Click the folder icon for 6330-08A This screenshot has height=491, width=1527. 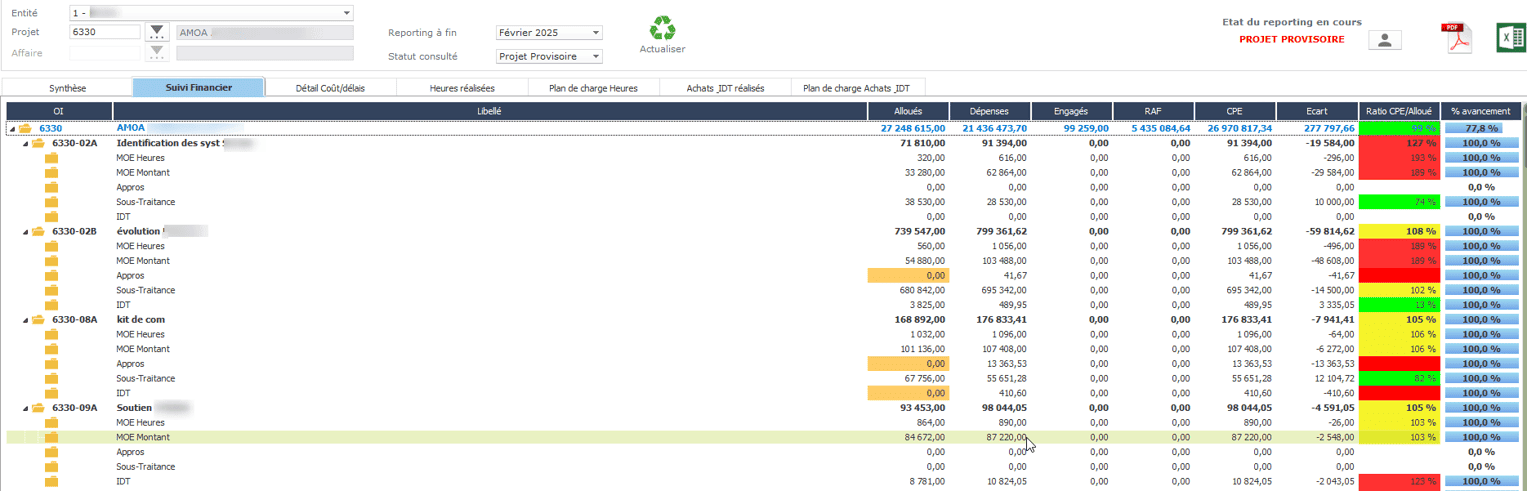(39, 320)
